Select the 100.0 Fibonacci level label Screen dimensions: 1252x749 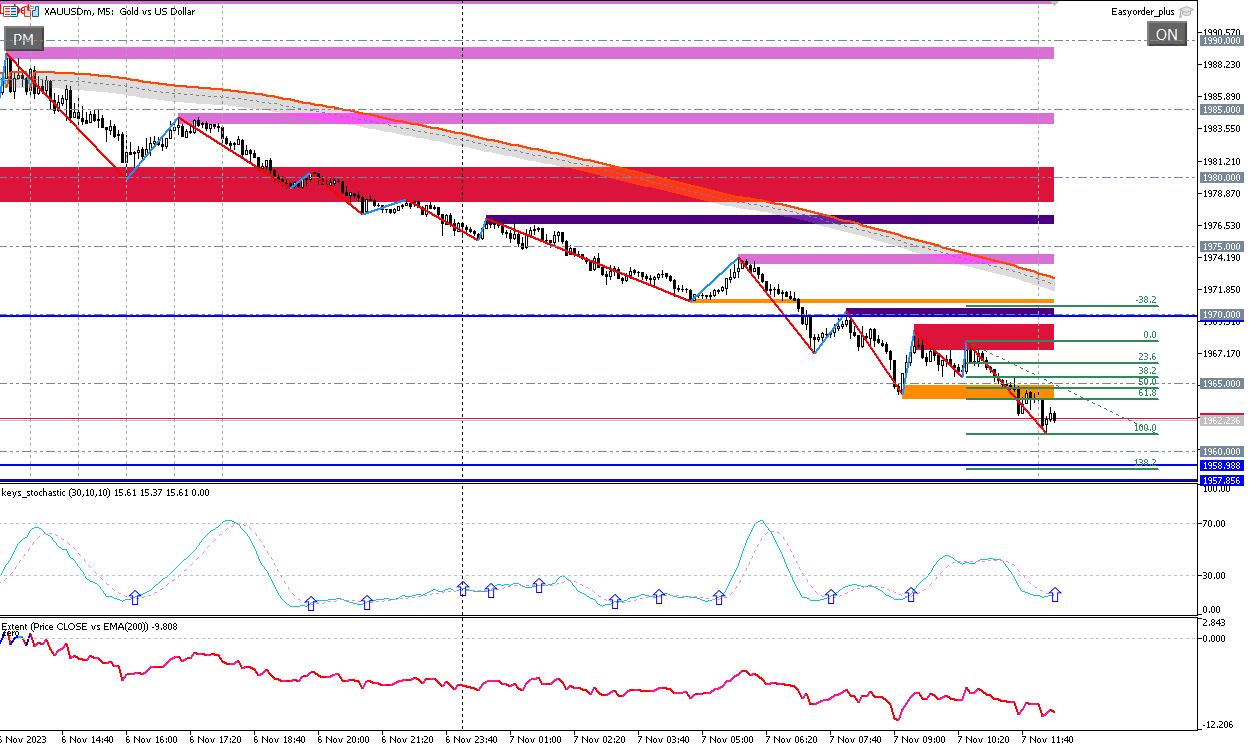click(x=1145, y=428)
